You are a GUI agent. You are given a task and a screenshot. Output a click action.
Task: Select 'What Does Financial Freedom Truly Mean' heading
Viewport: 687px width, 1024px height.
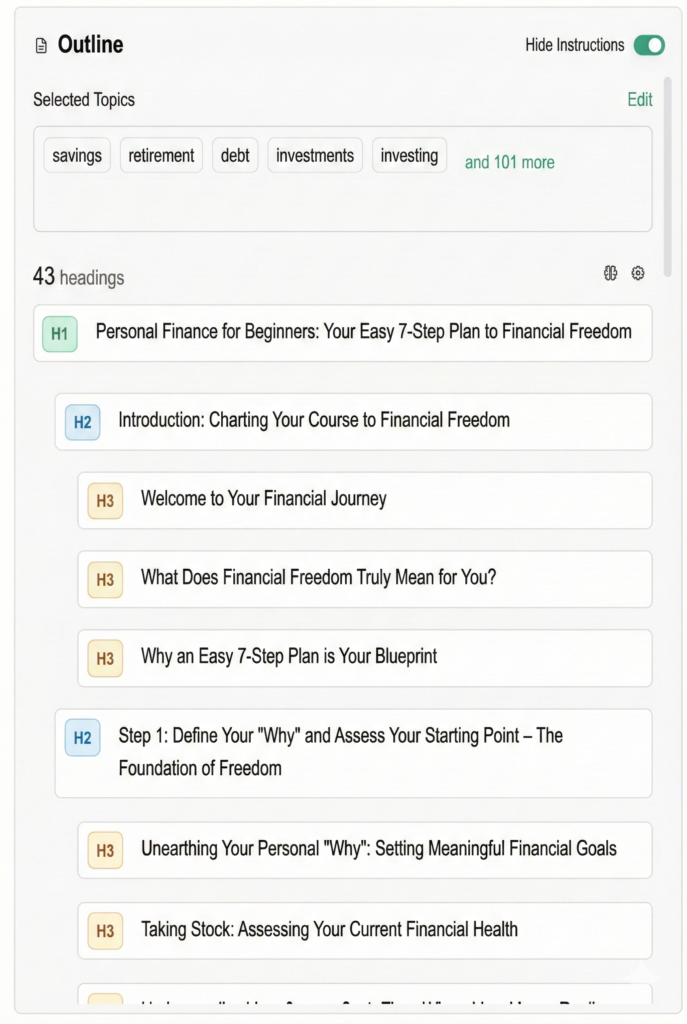point(318,578)
